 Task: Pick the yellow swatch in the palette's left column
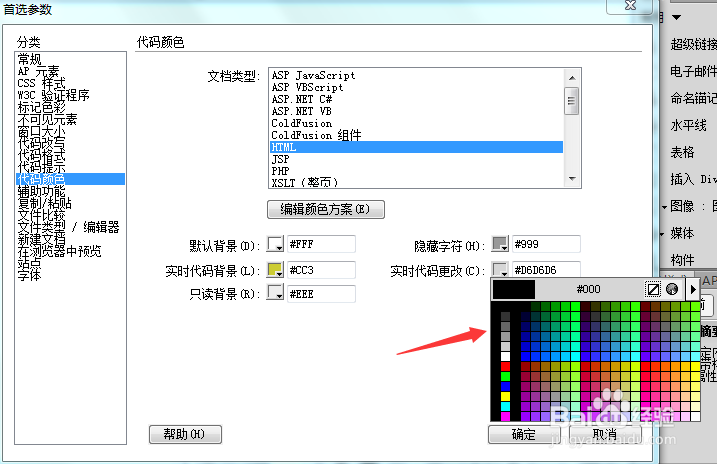coord(505,396)
